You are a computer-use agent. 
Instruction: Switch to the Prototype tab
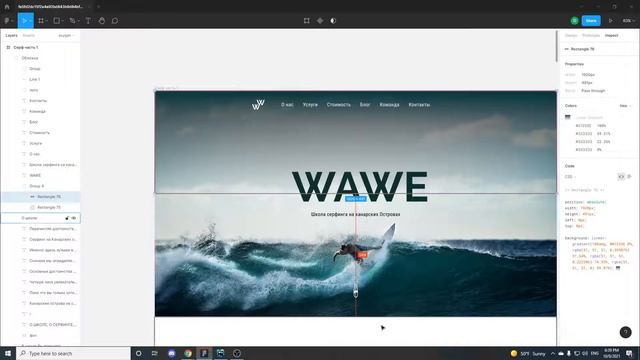click(x=591, y=36)
